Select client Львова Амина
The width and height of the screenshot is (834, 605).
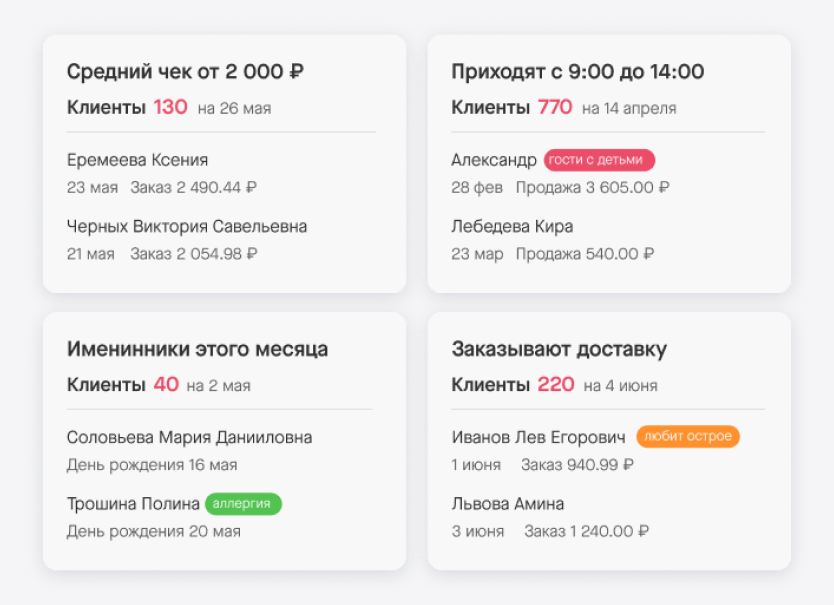(x=506, y=504)
